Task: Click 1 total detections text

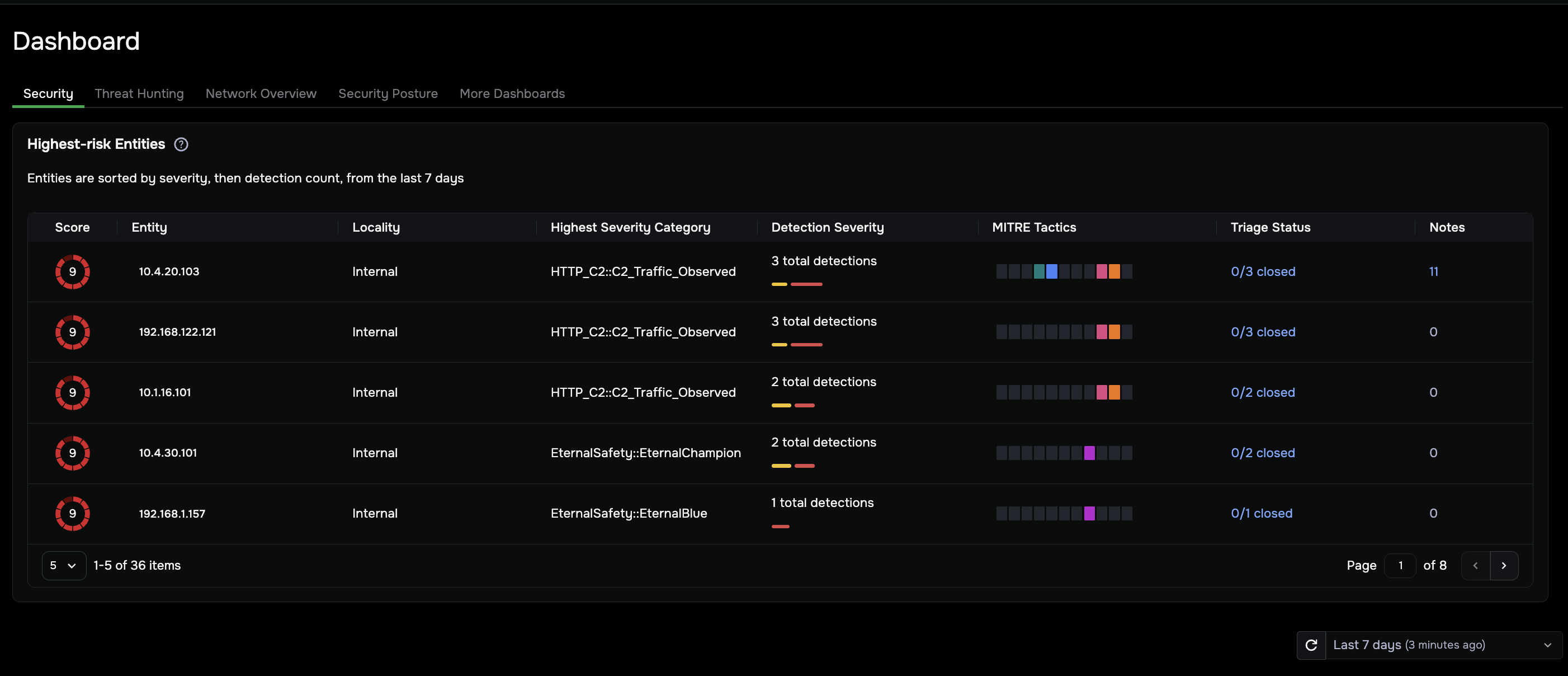Action: [821, 503]
